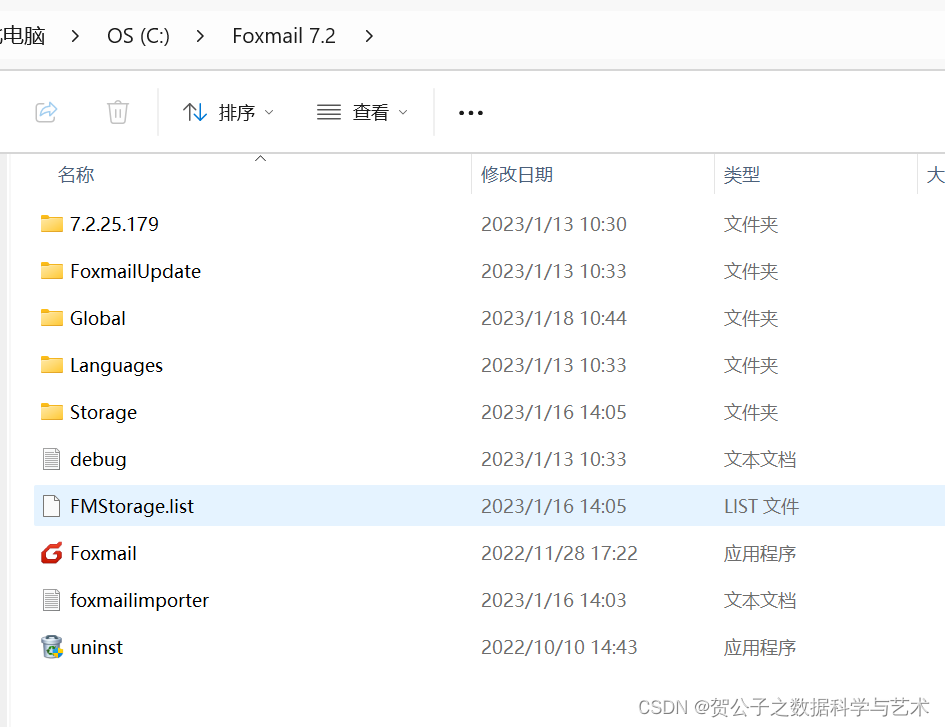
Task: Select the Foxmail application name
Action: pyautogui.click(x=103, y=553)
